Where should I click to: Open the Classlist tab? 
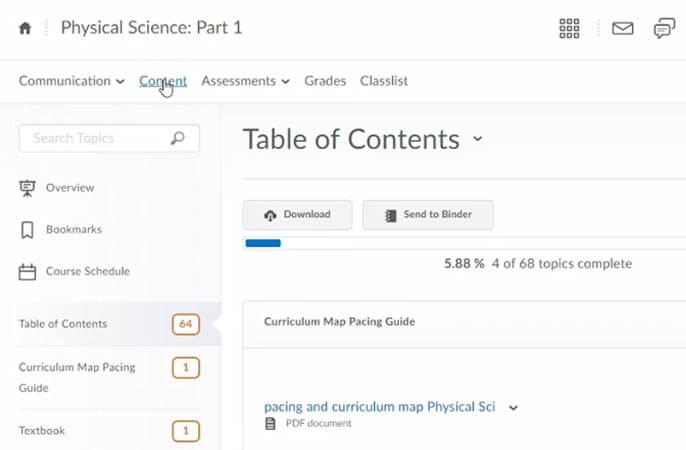(384, 81)
